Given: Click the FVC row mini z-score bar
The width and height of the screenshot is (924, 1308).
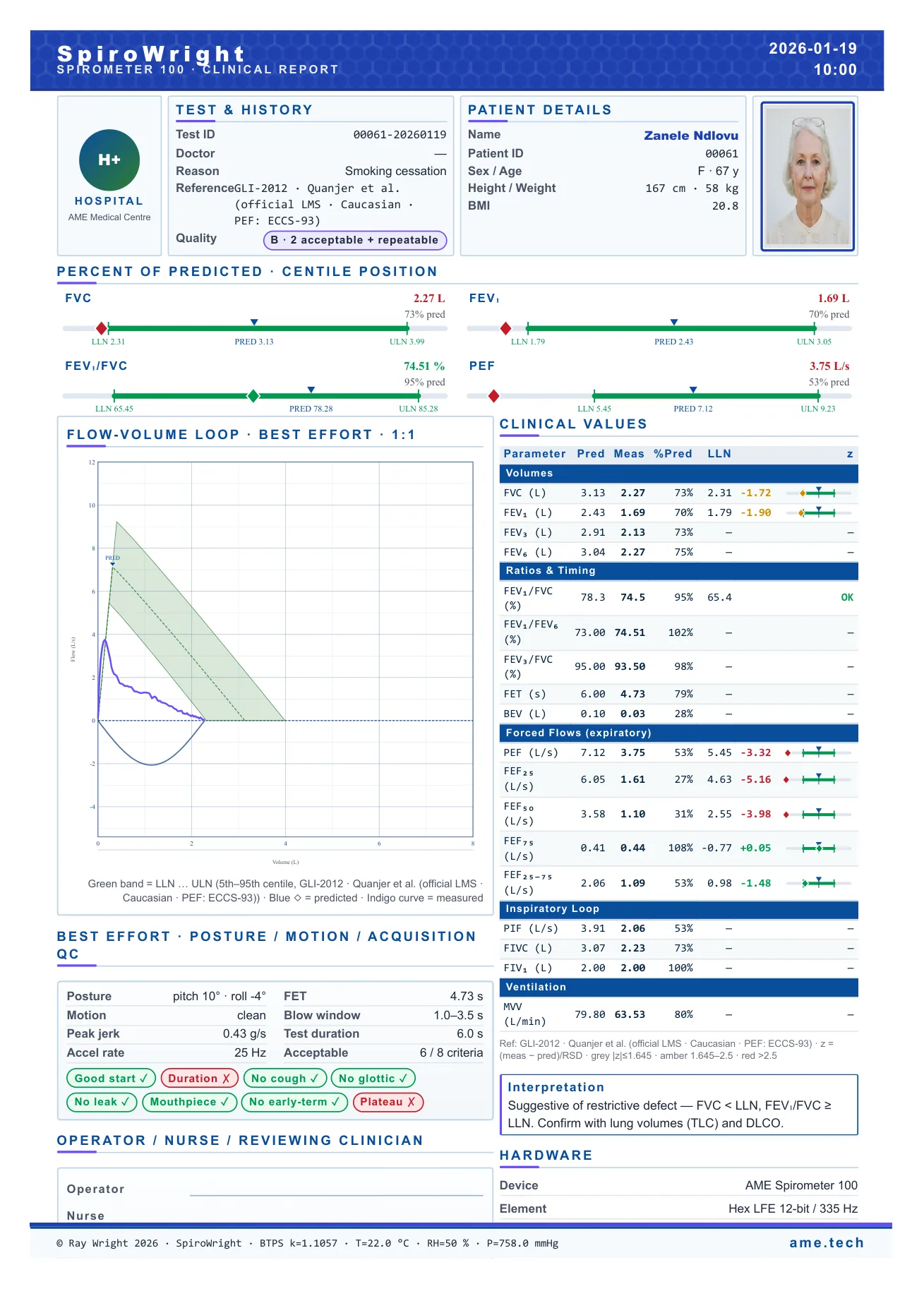Looking at the screenshot, I should pos(817,493).
